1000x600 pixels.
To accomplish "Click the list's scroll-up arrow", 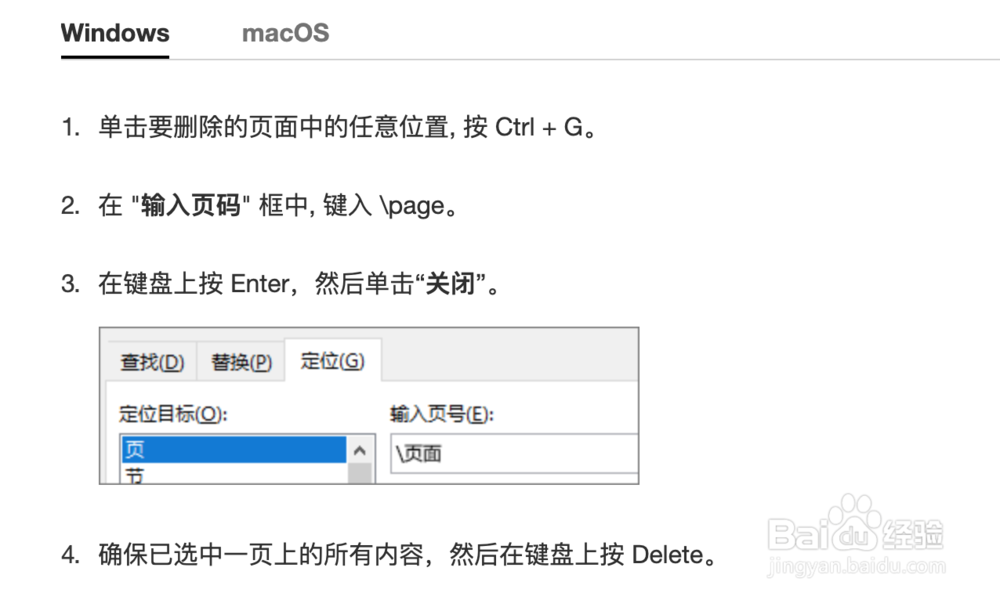I will 360,451.
